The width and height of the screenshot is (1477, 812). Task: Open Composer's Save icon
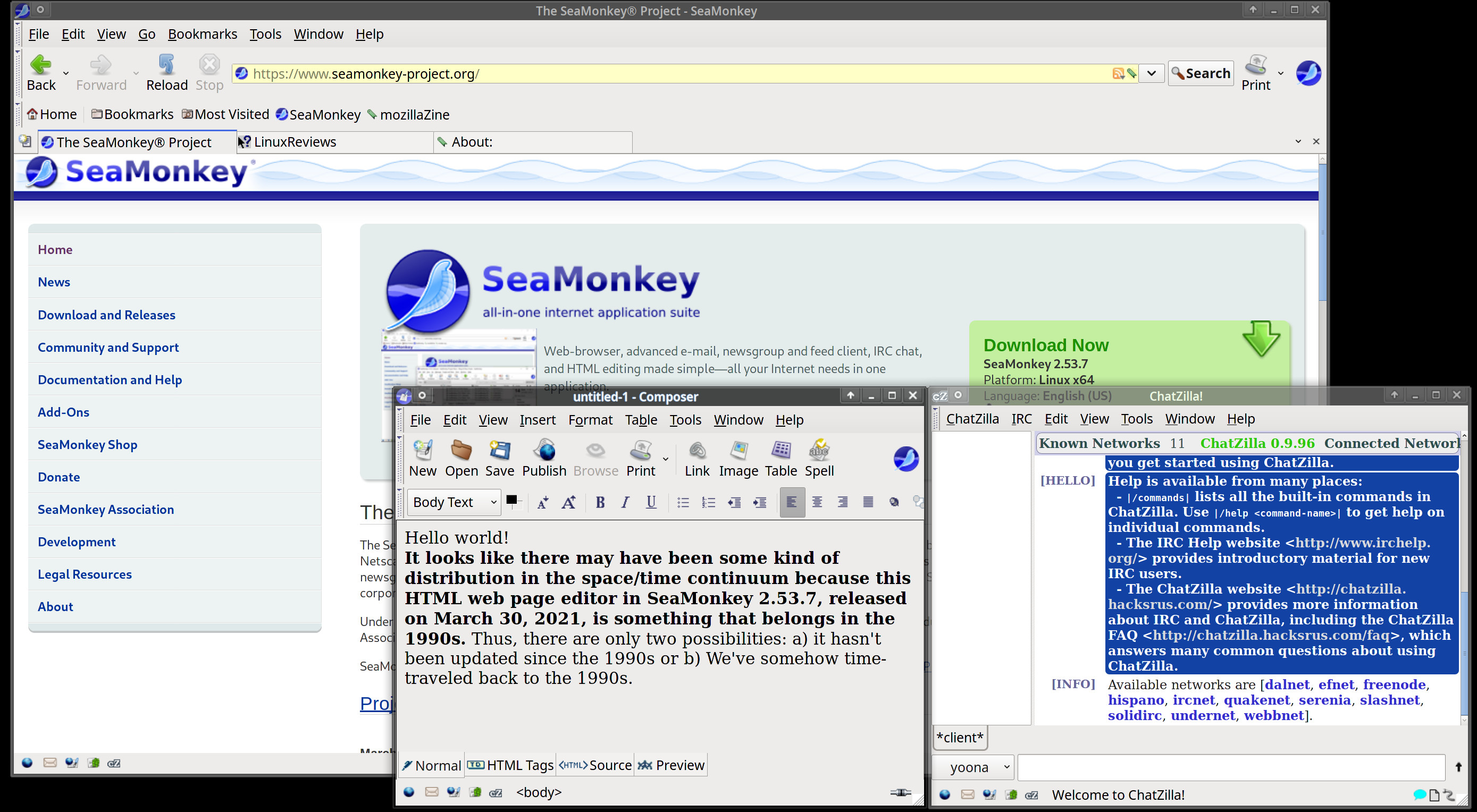pyautogui.click(x=499, y=459)
